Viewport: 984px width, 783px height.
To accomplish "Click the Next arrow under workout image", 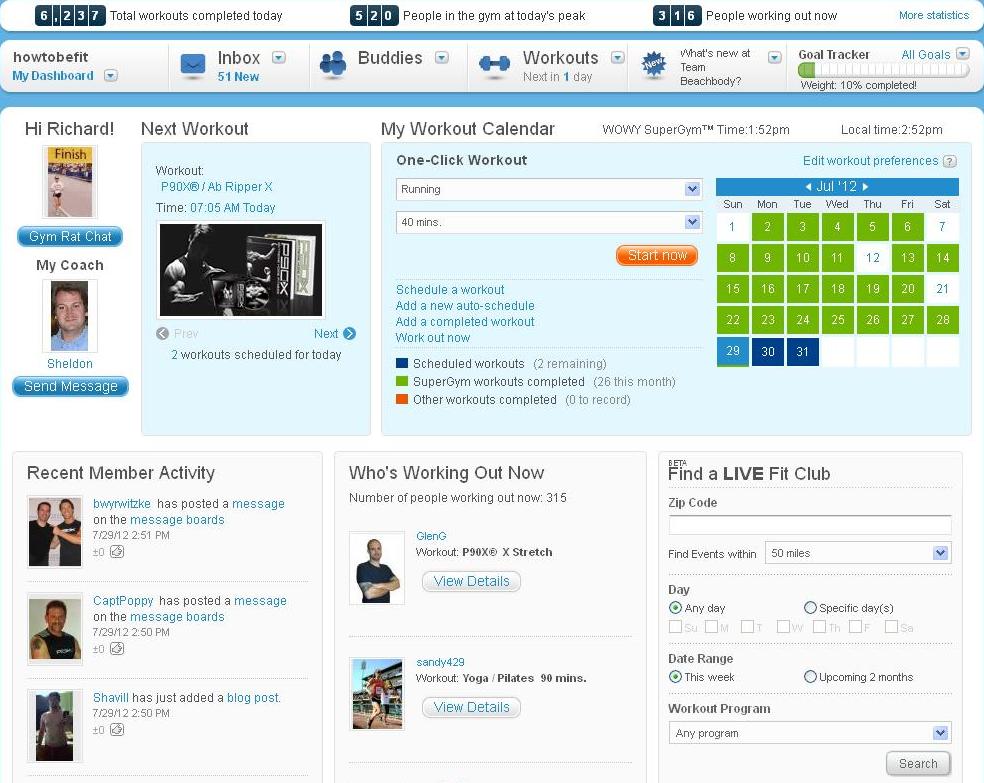I will tap(349, 334).
